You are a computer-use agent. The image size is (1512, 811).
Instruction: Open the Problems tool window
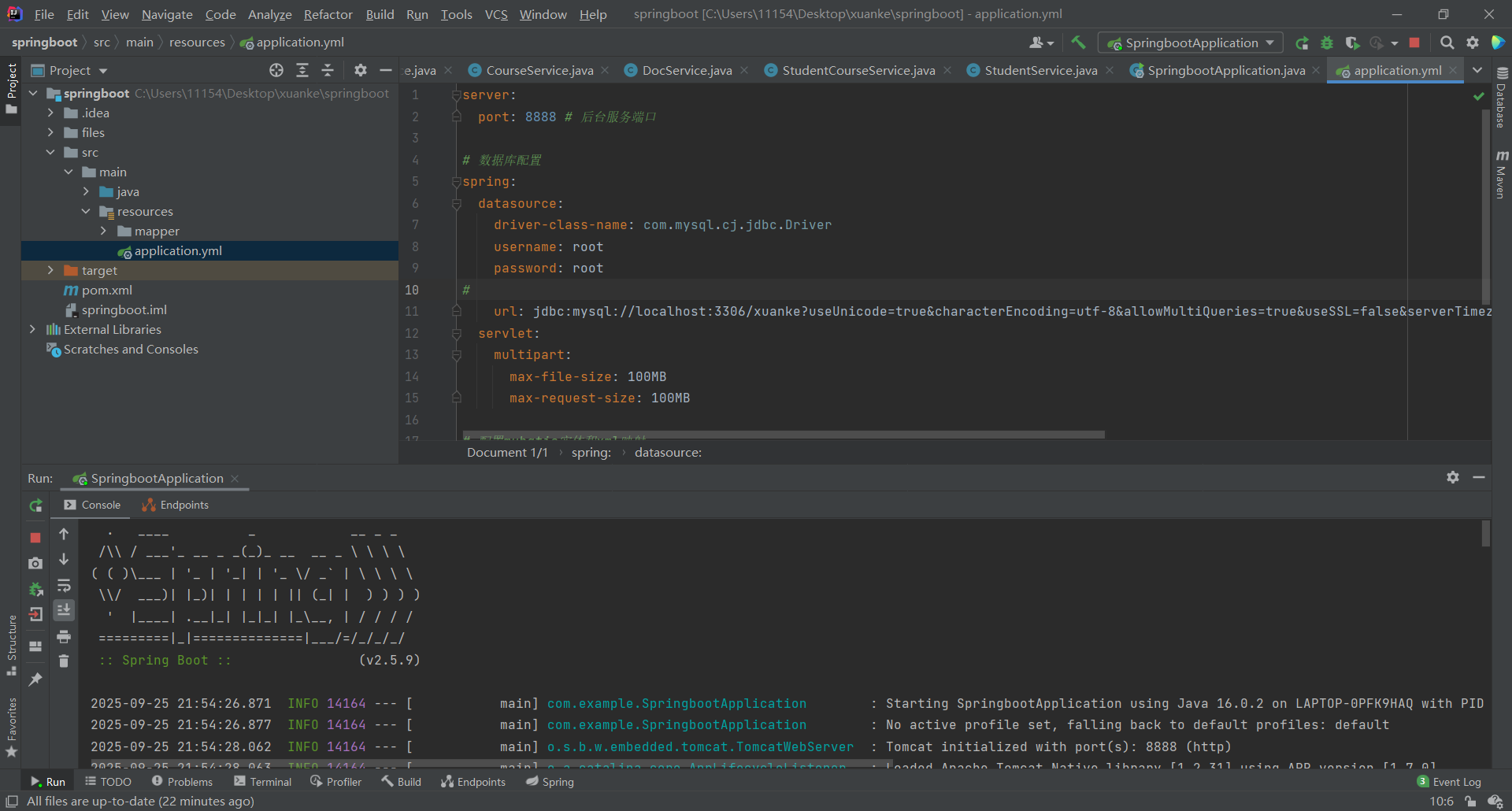click(x=182, y=782)
